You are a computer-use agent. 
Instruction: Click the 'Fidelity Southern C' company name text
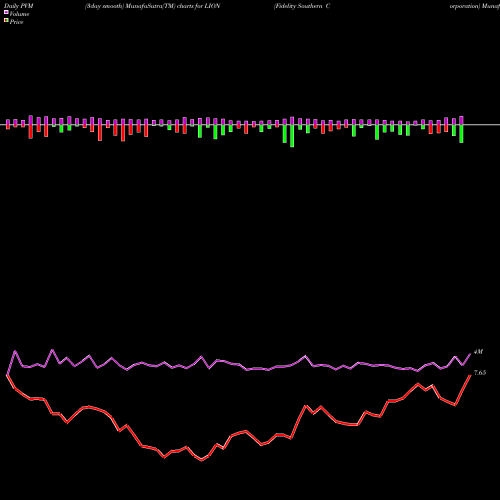click(302, 6)
